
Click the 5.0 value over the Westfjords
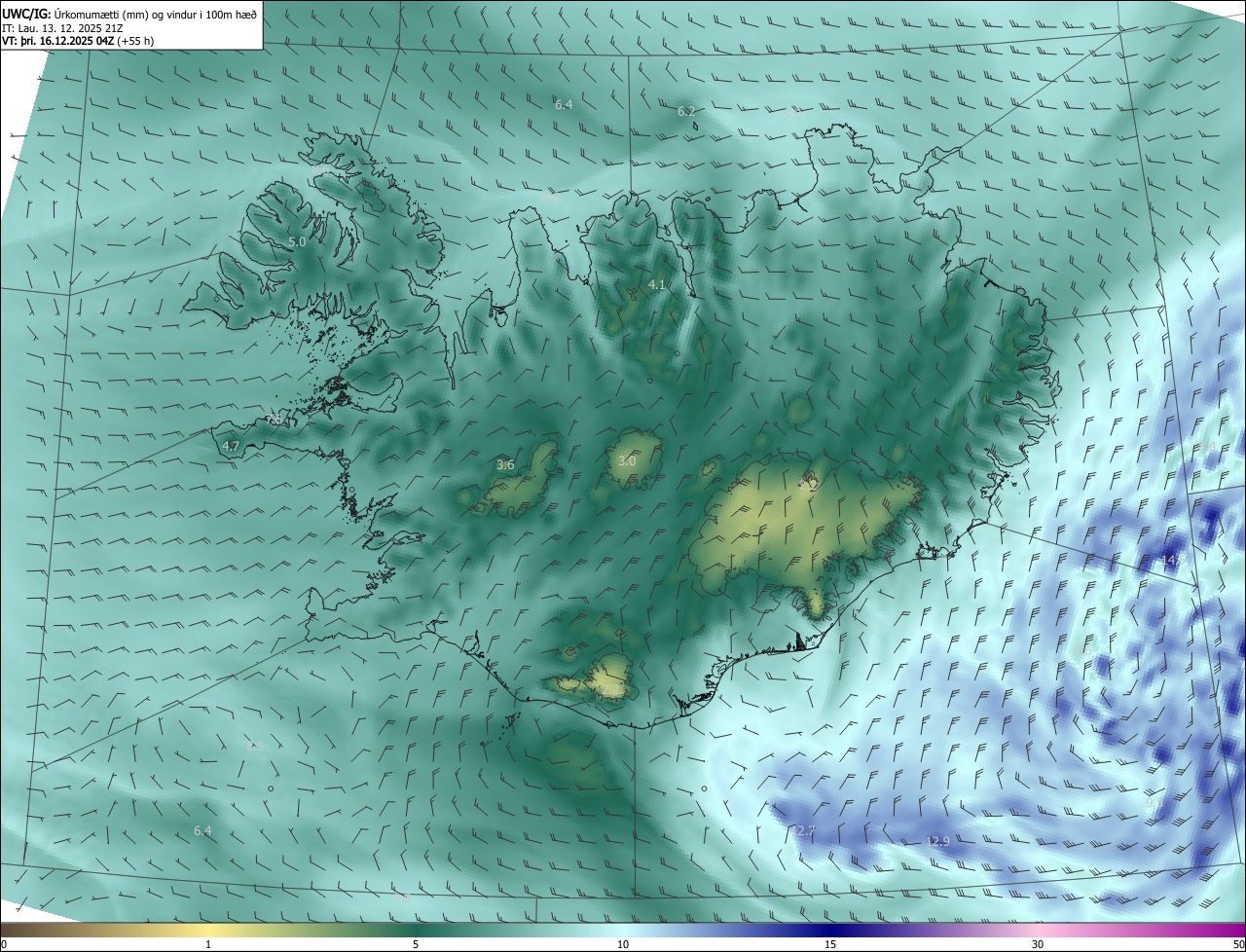coord(297,241)
